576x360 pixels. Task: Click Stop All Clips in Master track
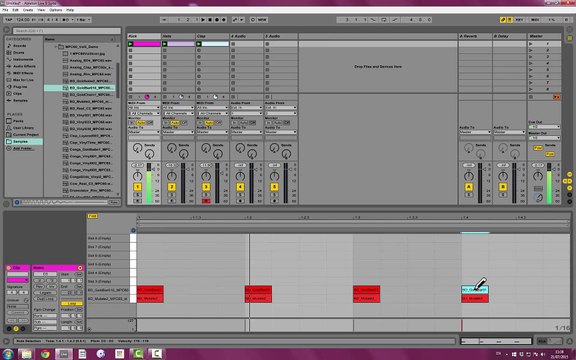[531, 97]
